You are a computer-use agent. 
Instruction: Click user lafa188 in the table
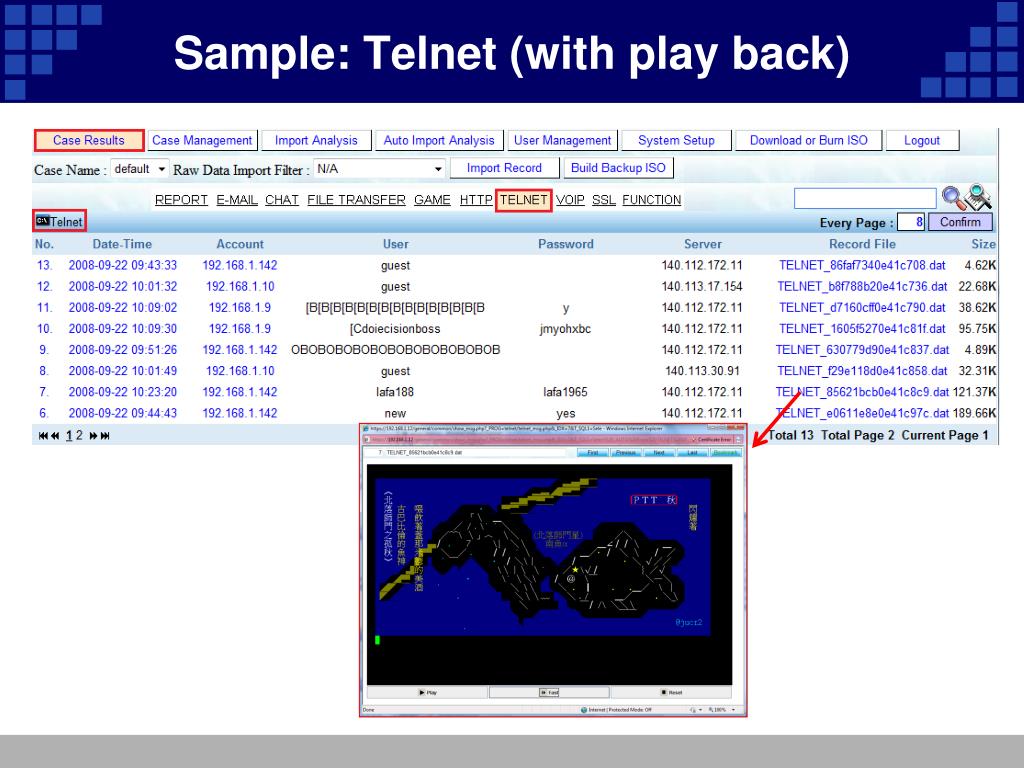[395, 392]
